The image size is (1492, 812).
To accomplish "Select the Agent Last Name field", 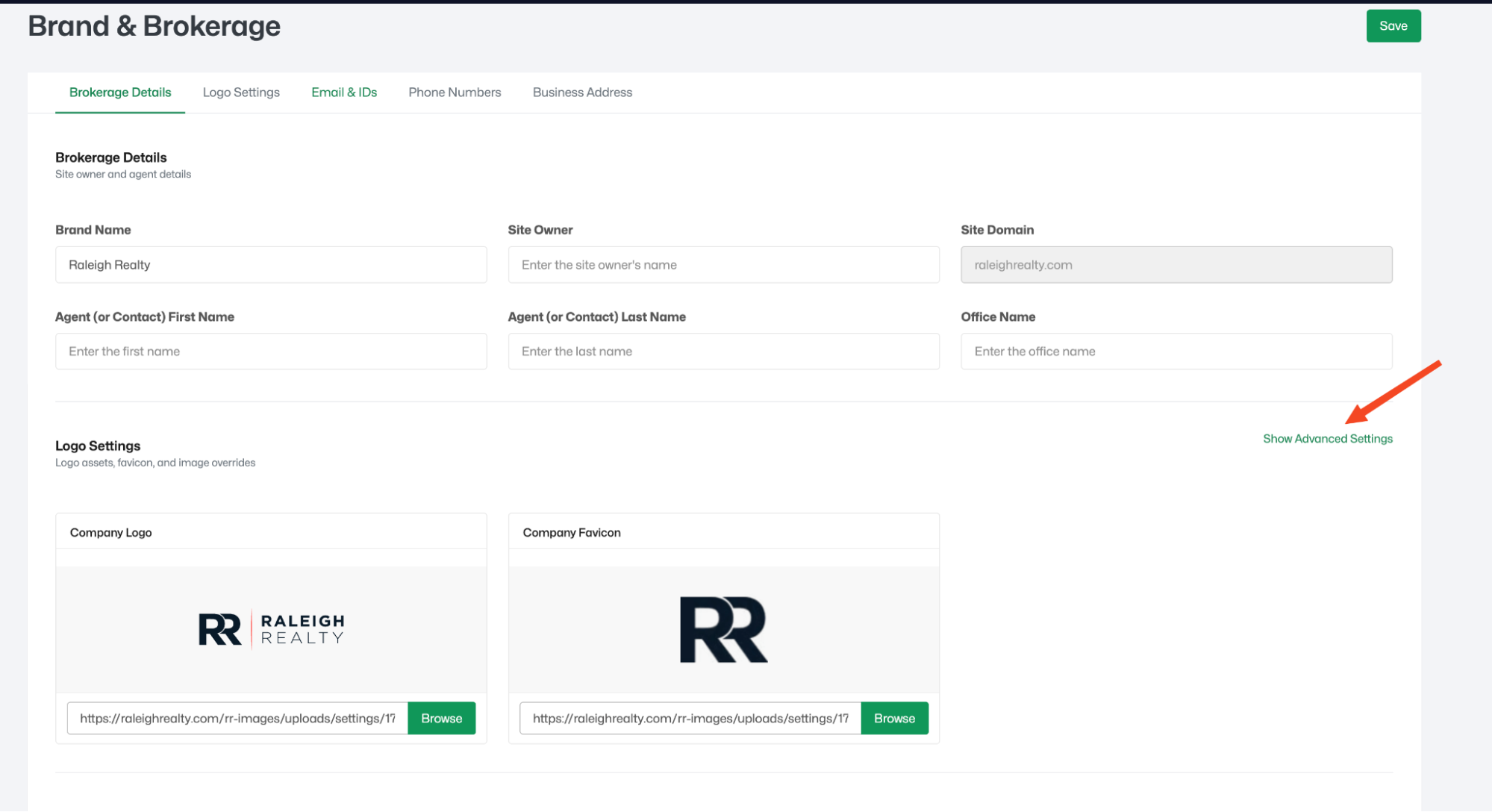I will 723,352.
